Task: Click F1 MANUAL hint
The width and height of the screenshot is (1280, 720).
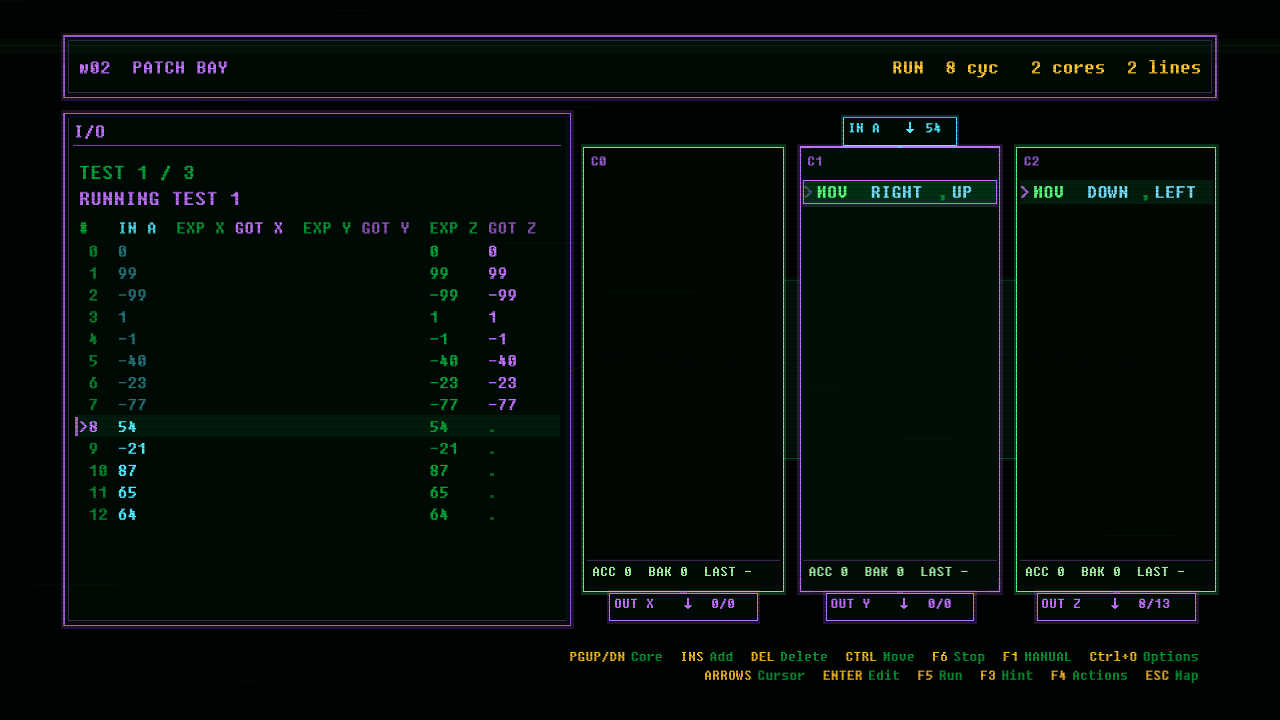Action: pyautogui.click(x=1037, y=657)
